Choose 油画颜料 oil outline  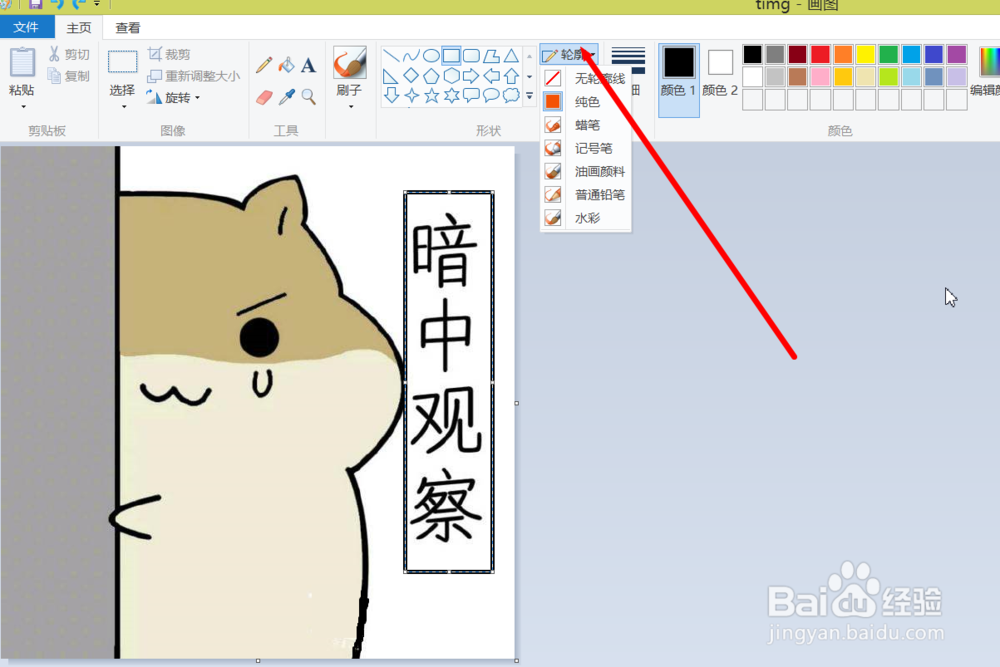(585, 171)
